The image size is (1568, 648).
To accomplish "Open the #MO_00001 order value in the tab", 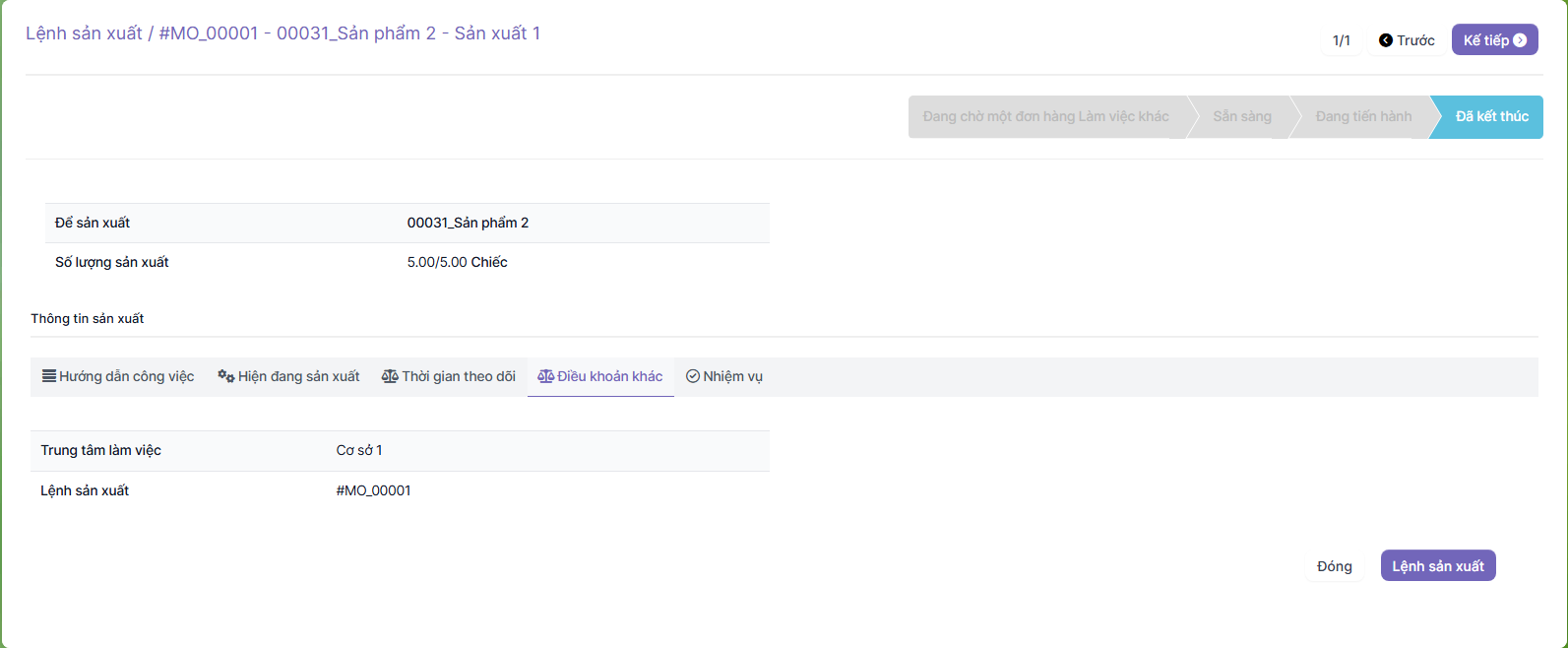I will 373,490.
